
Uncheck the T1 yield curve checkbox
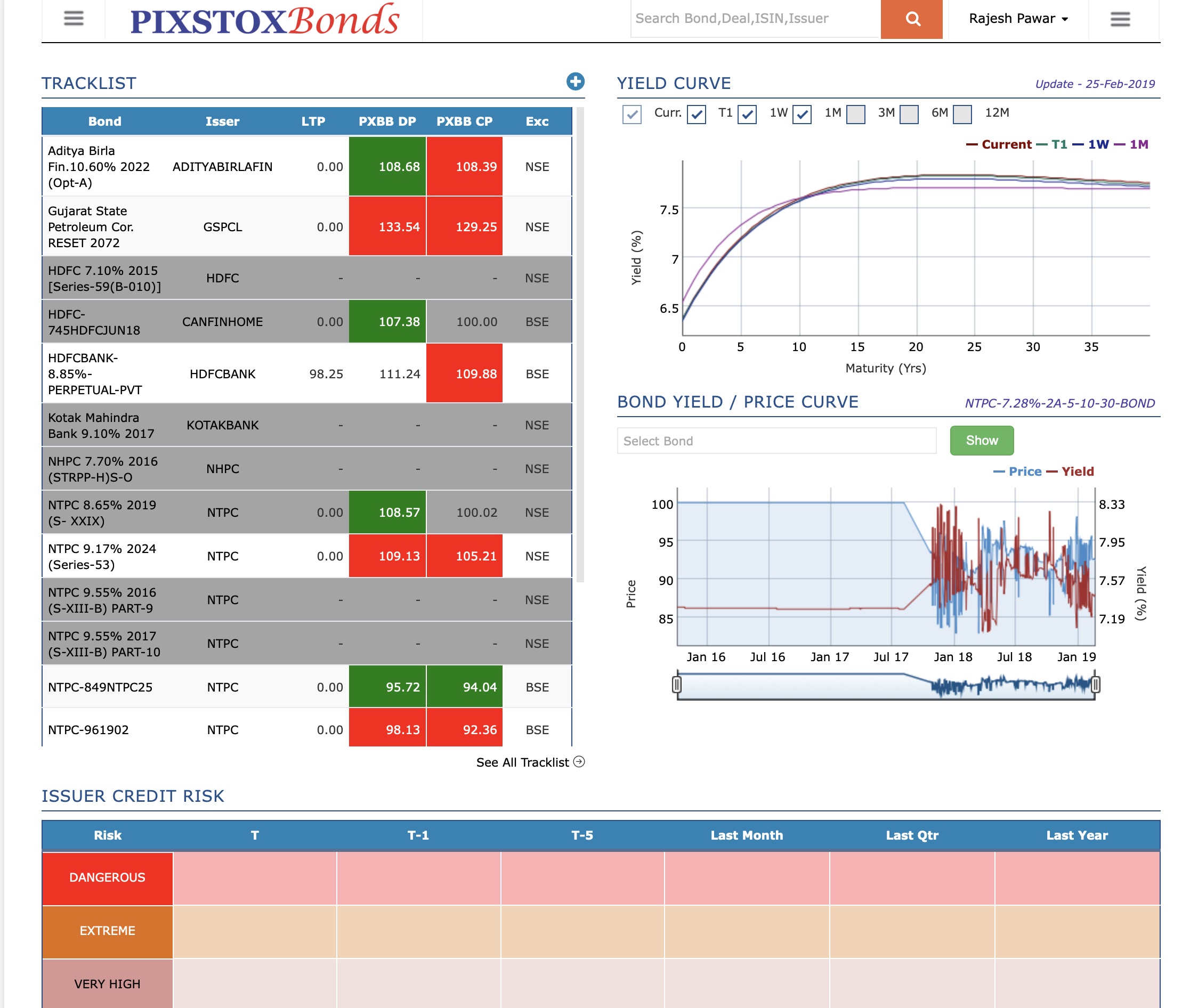[x=696, y=115]
